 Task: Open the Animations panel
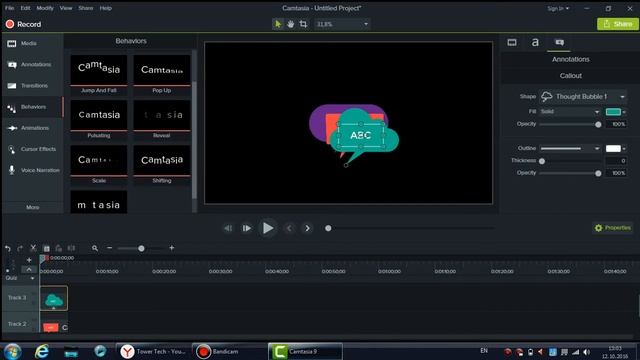(33, 128)
